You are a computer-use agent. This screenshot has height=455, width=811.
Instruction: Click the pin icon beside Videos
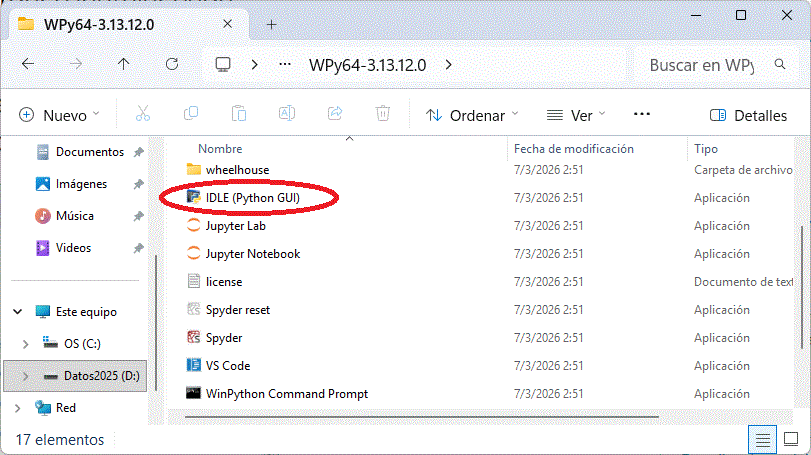[139, 249]
